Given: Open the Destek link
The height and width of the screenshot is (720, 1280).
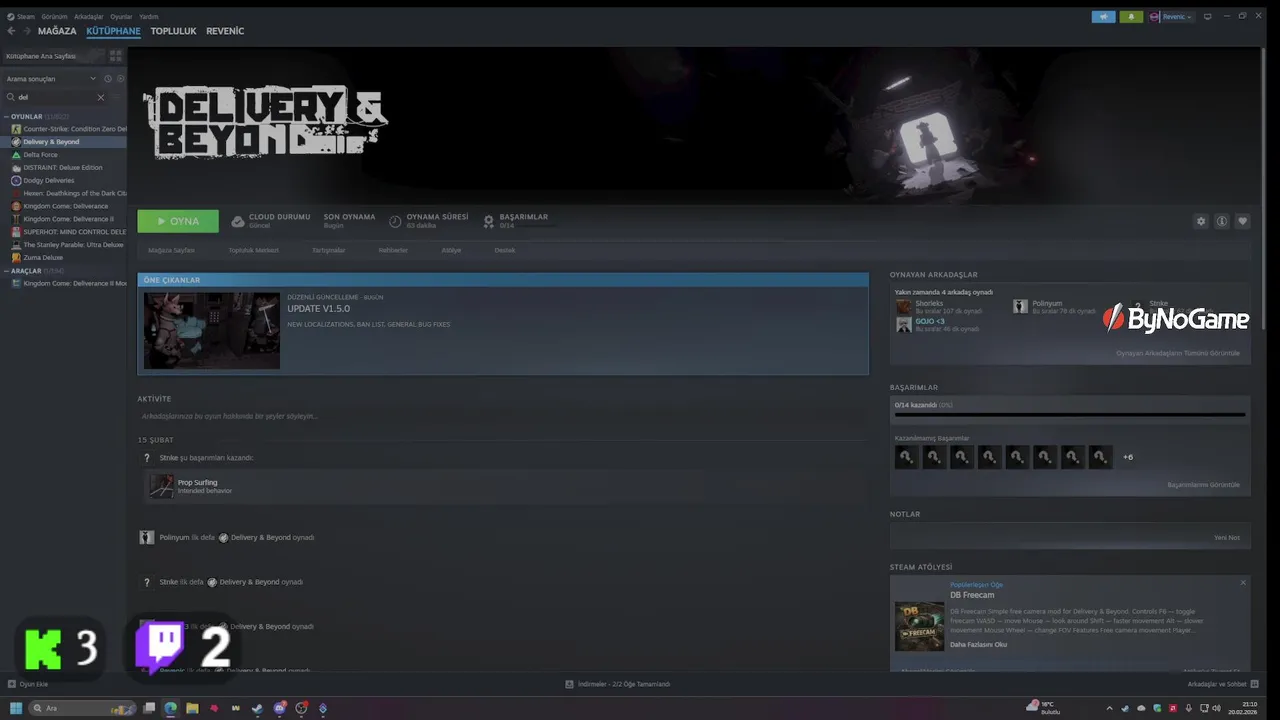Looking at the screenshot, I should [505, 250].
